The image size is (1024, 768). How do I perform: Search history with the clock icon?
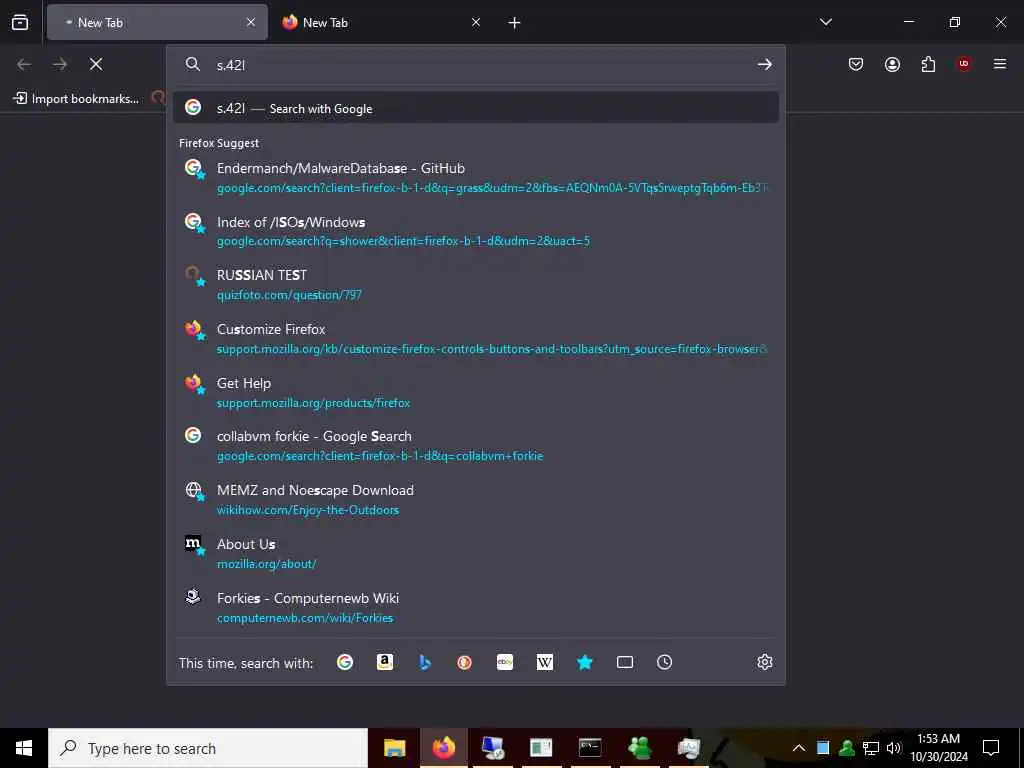coord(664,662)
